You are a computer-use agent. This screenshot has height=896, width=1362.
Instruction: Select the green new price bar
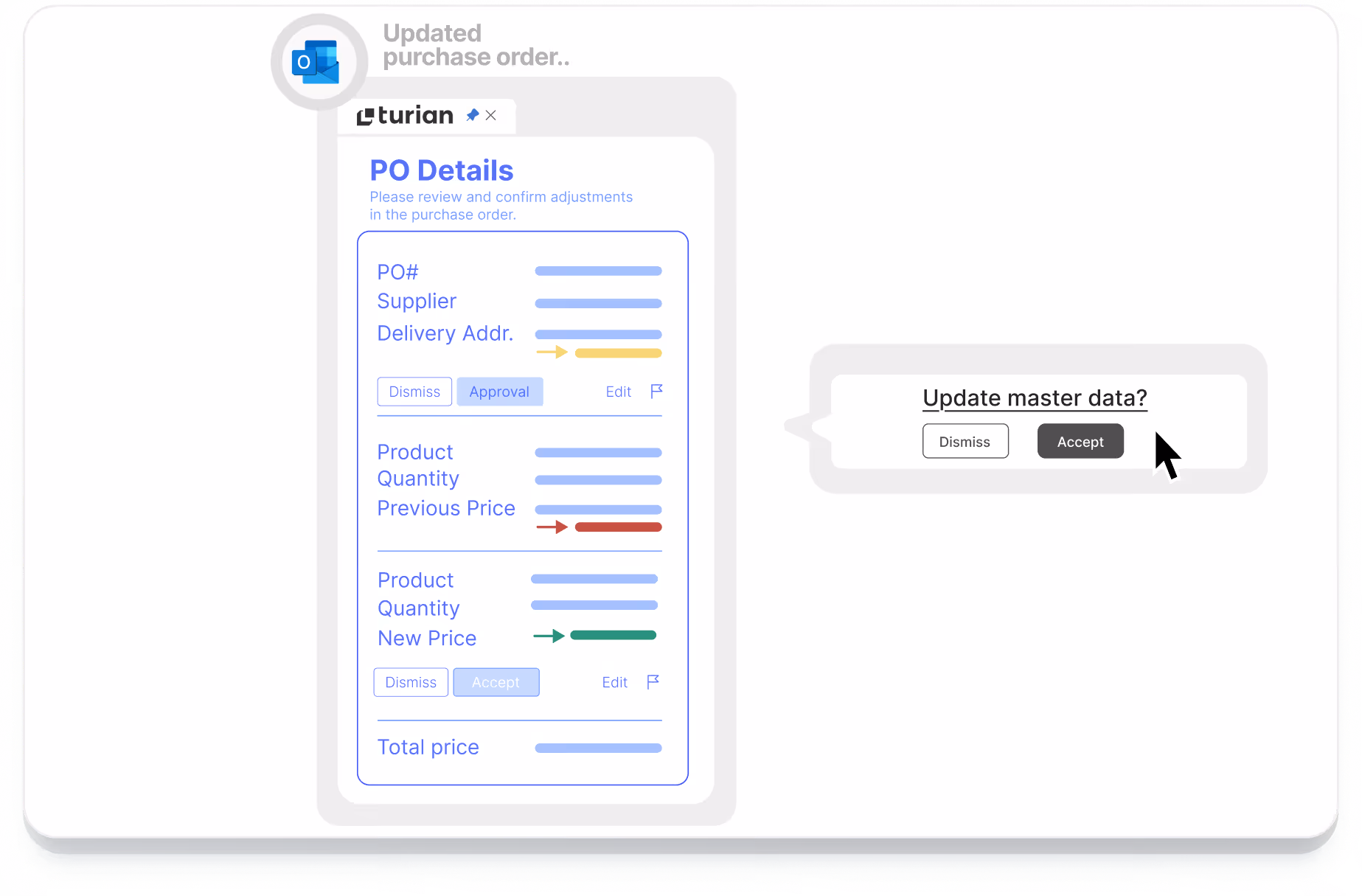(614, 635)
